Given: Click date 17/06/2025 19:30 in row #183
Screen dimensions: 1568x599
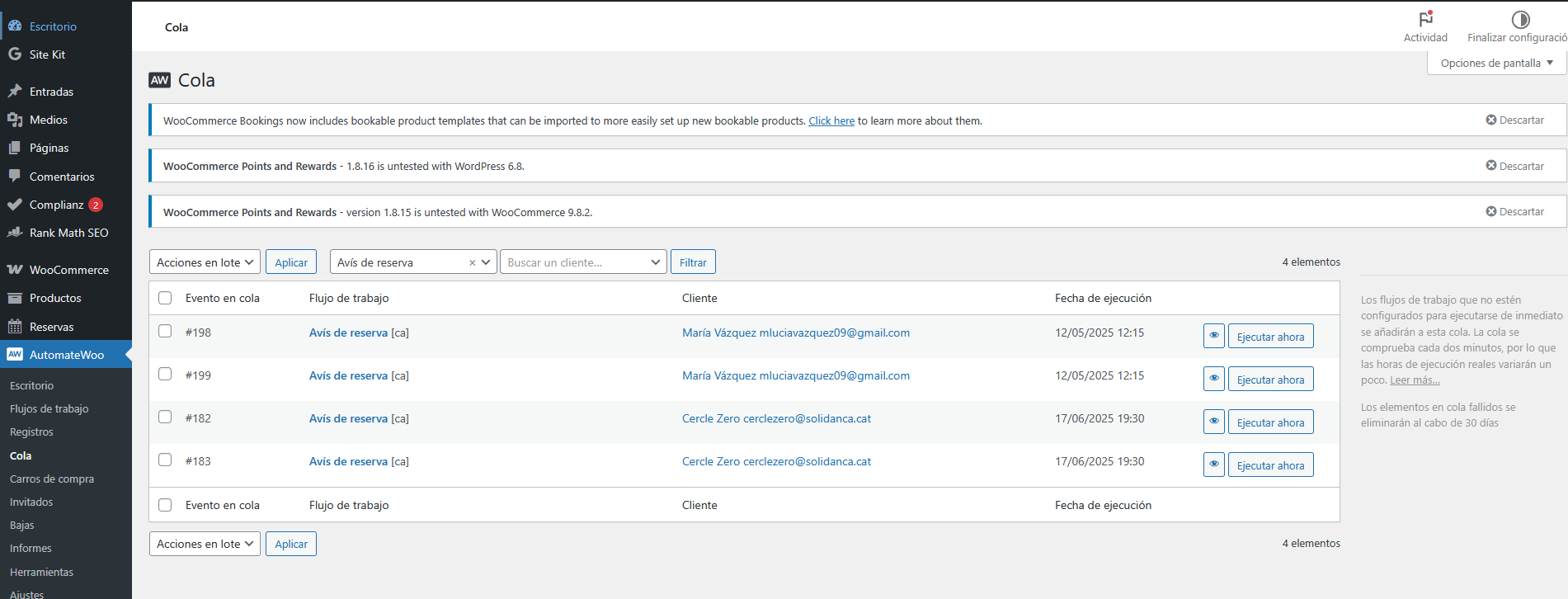Looking at the screenshot, I should tap(1099, 462).
